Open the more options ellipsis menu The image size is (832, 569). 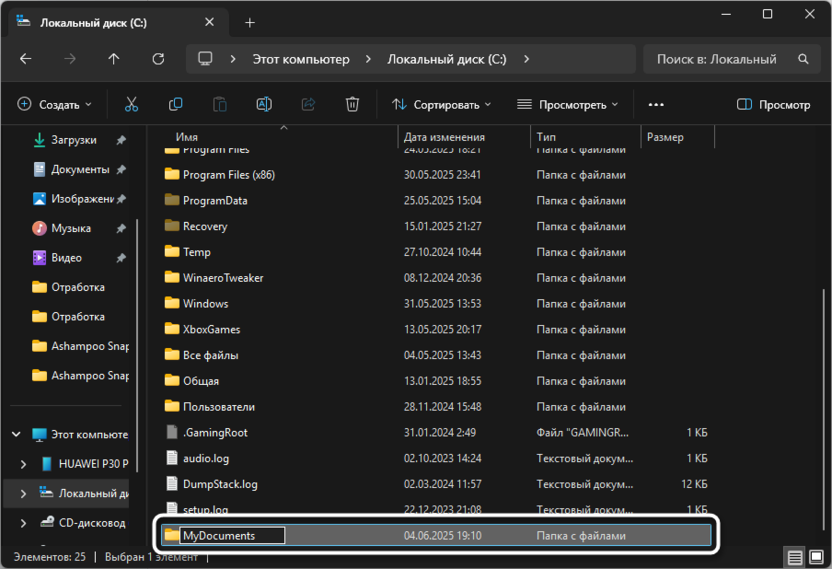point(656,104)
